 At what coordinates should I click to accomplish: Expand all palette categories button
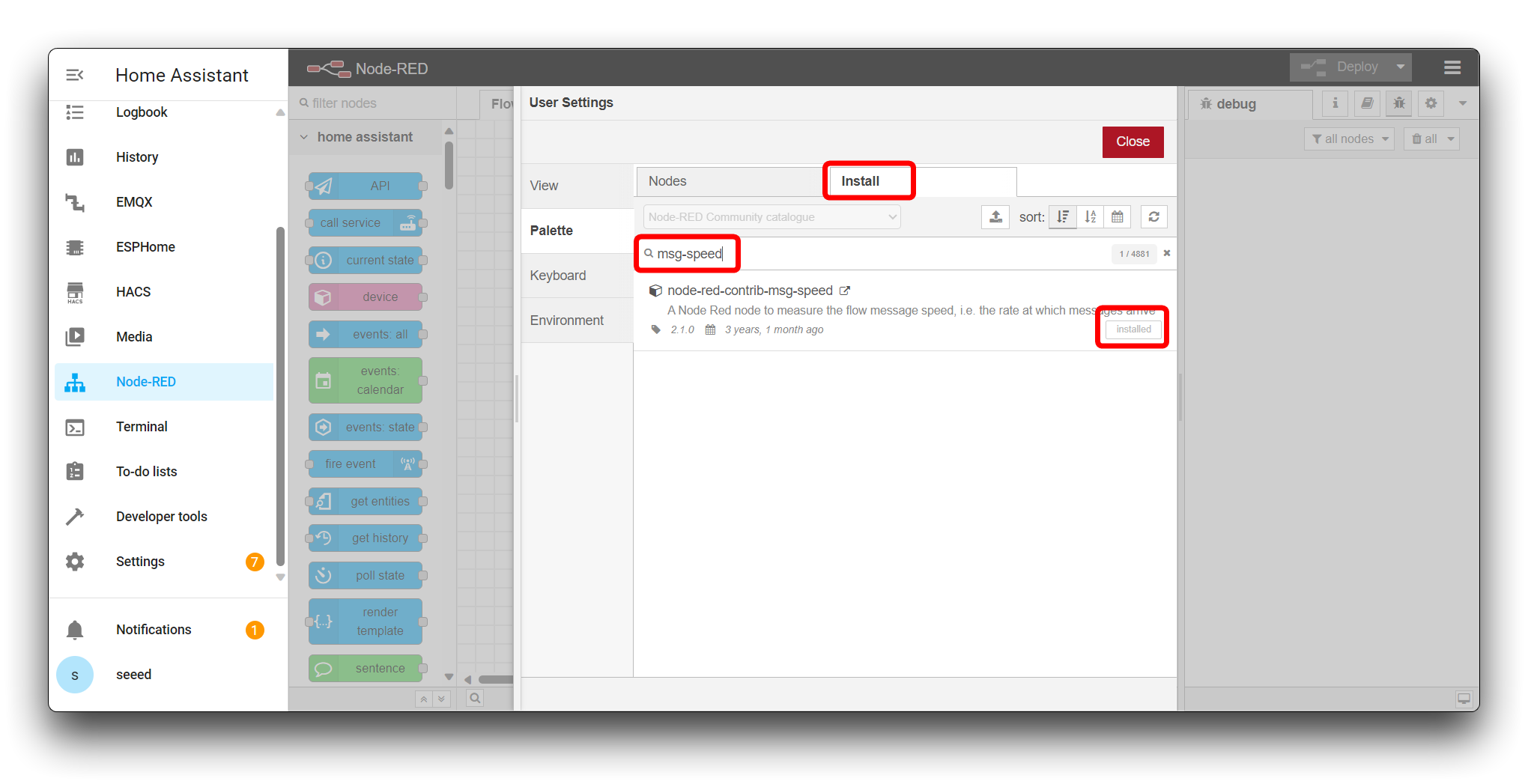[x=442, y=699]
